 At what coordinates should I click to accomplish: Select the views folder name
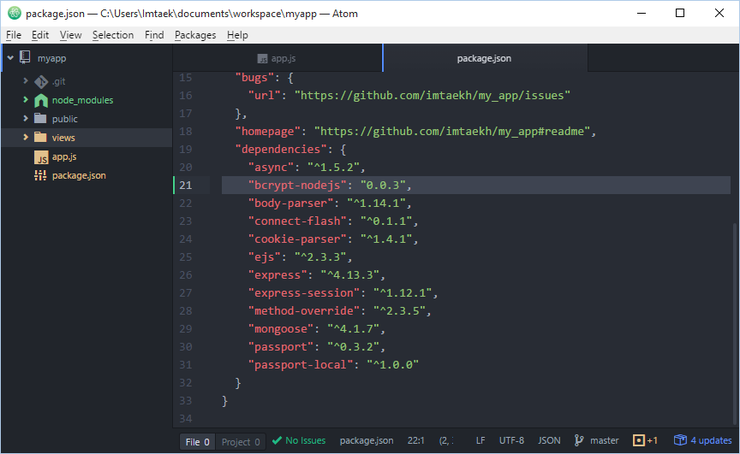(64, 138)
